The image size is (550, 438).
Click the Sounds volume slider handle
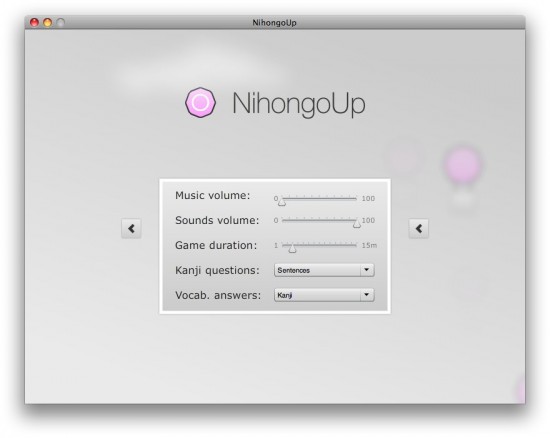(x=356, y=223)
